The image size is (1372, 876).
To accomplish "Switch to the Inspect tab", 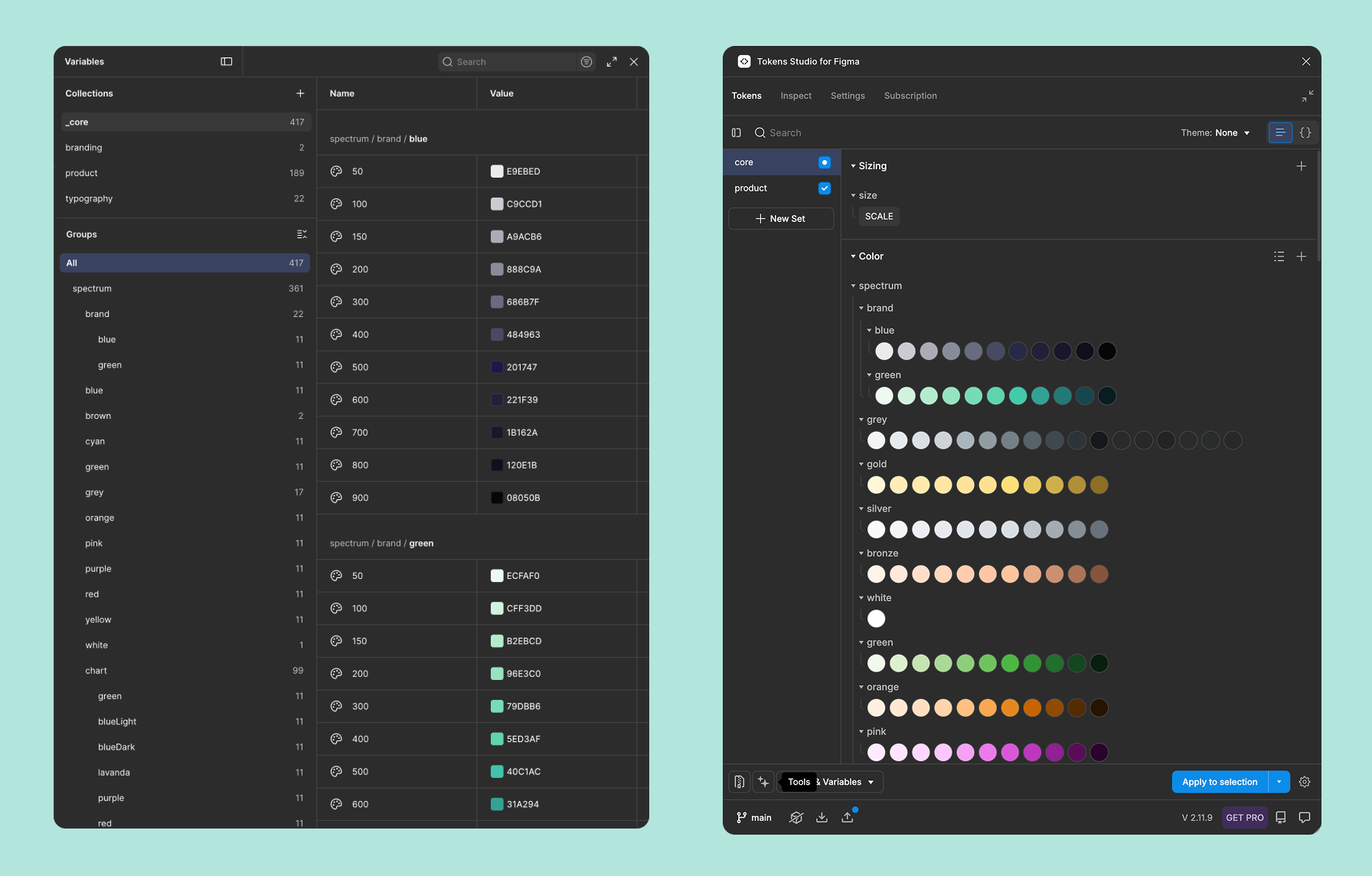I will (x=796, y=96).
